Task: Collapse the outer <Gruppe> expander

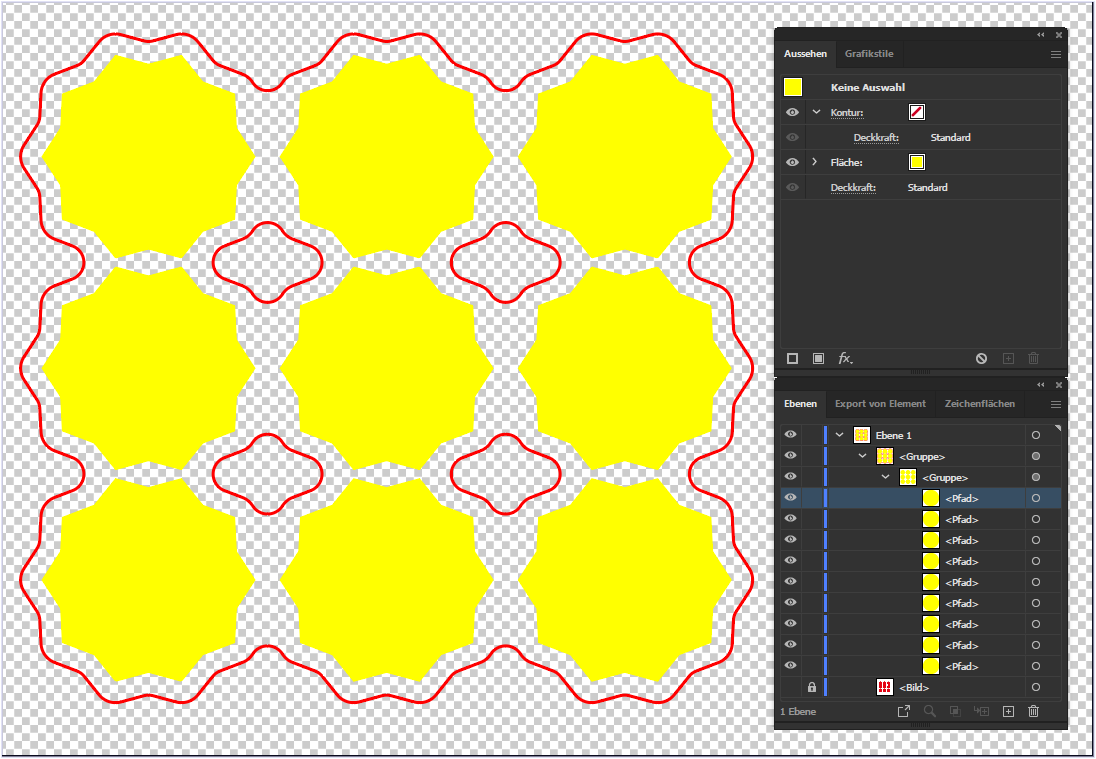Action: pos(862,455)
